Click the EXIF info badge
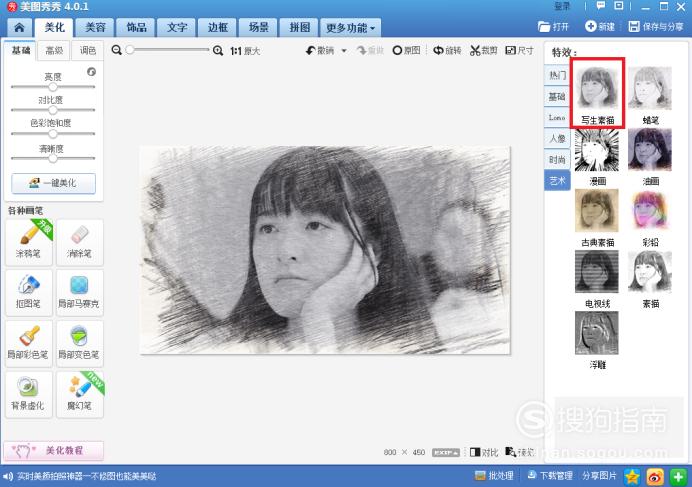This screenshot has width=692, height=487. tap(446, 453)
